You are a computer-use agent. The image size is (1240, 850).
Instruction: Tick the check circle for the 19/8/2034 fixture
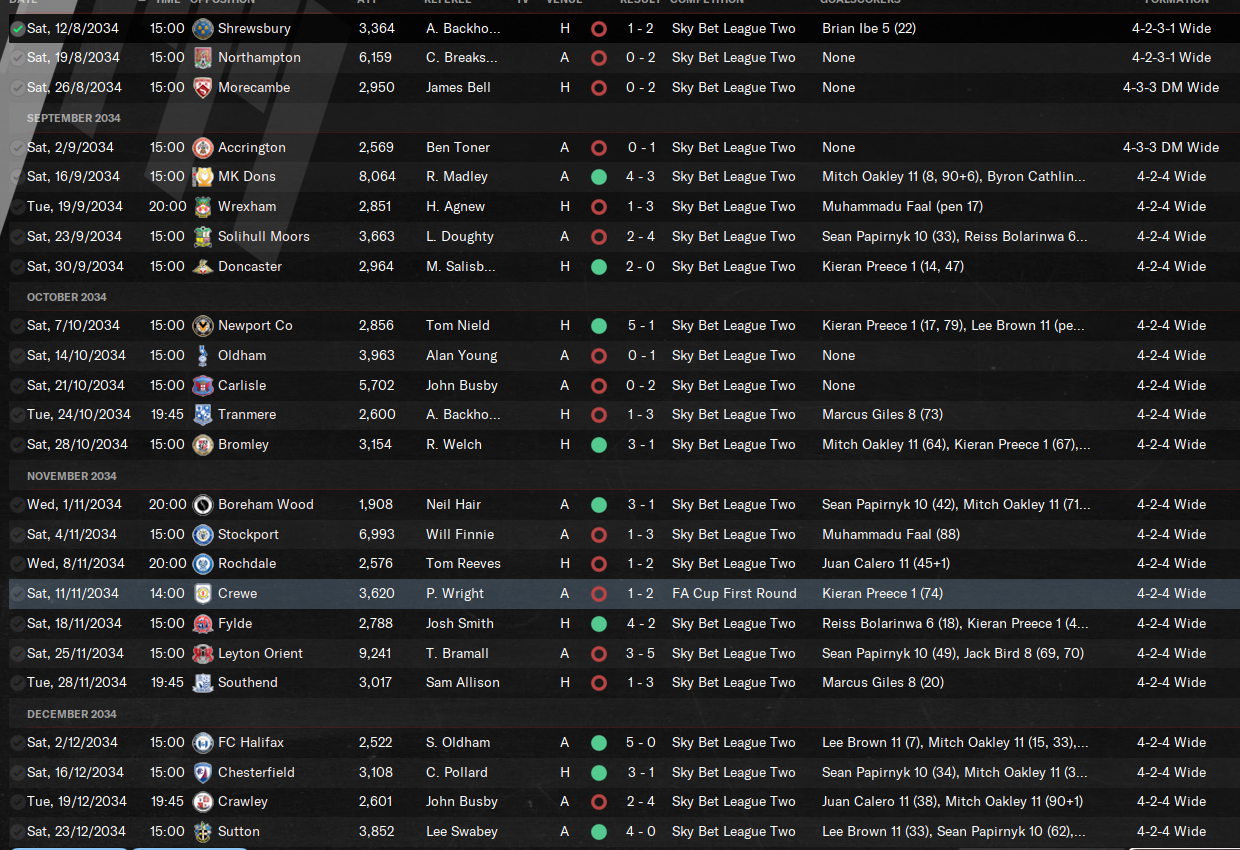coord(17,58)
